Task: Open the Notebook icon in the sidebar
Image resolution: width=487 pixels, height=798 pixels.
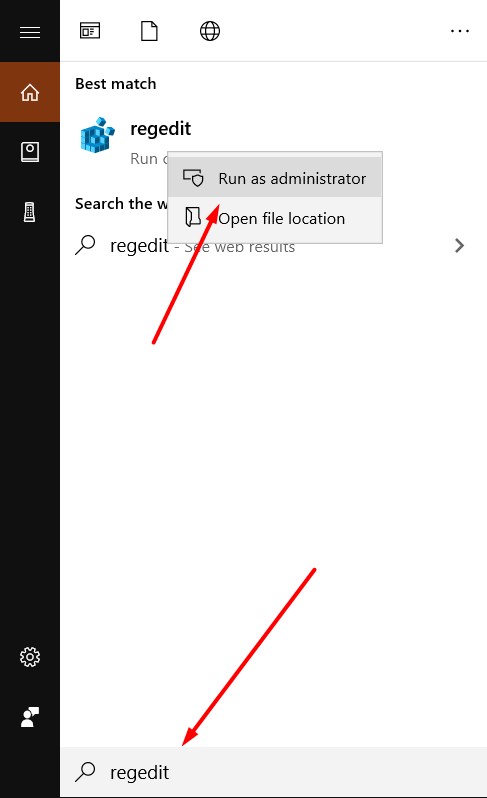Action: [x=30, y=152]
